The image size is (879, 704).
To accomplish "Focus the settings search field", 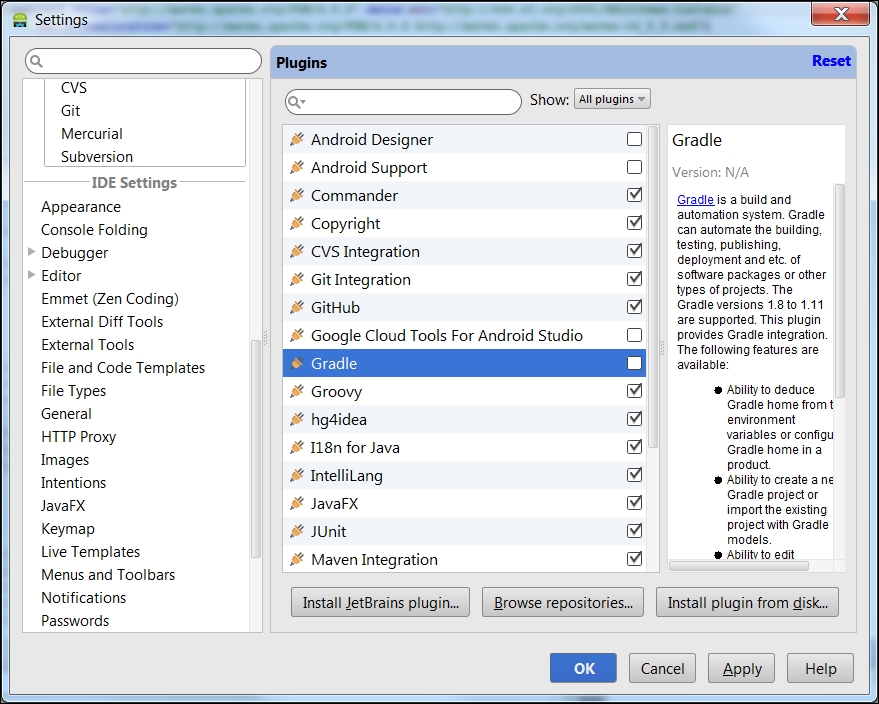I will tap(144, 61).
